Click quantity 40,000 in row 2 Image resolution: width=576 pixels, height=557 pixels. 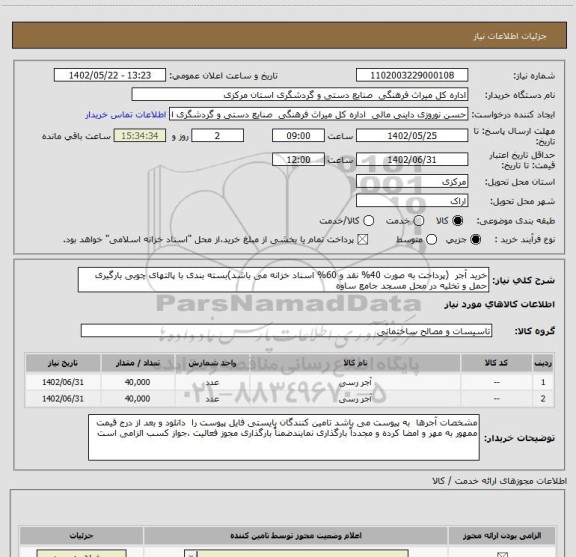tap(137, 399)
